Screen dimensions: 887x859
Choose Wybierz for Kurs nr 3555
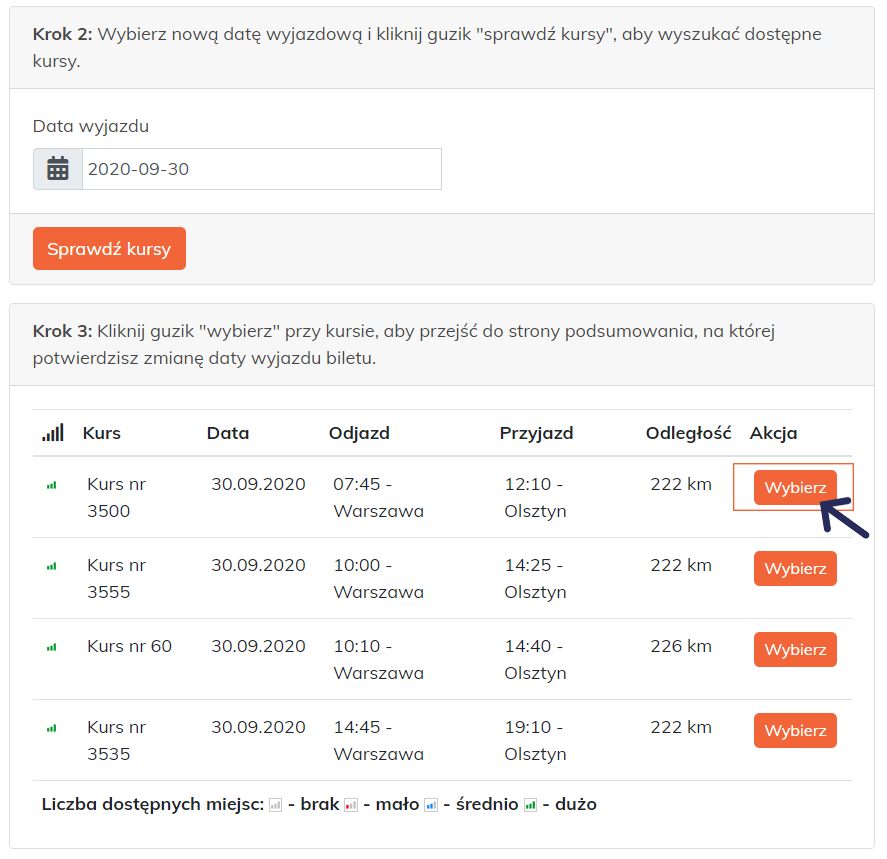click(x=795, y=568)
